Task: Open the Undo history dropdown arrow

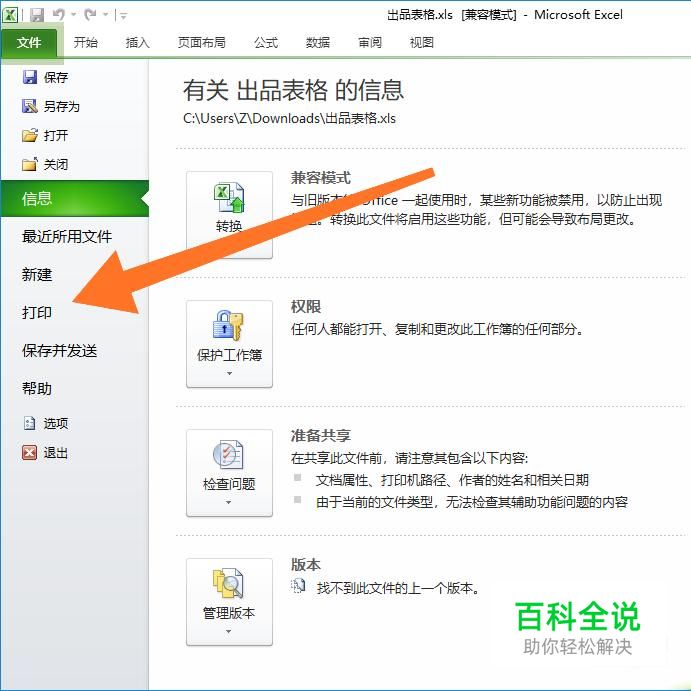Action: (x=74, y=15)
